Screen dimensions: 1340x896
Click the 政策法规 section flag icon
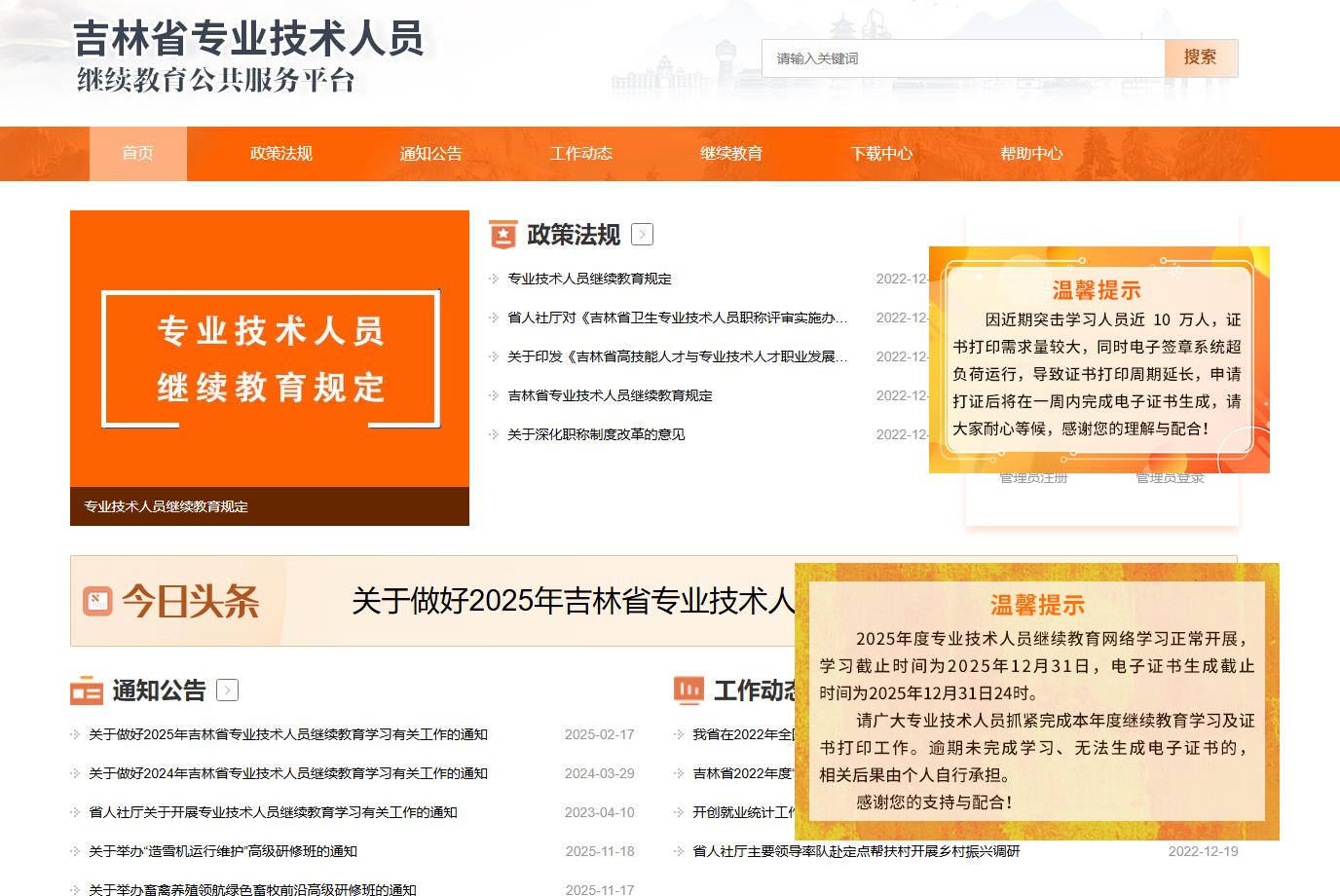[x=502, y=235]
